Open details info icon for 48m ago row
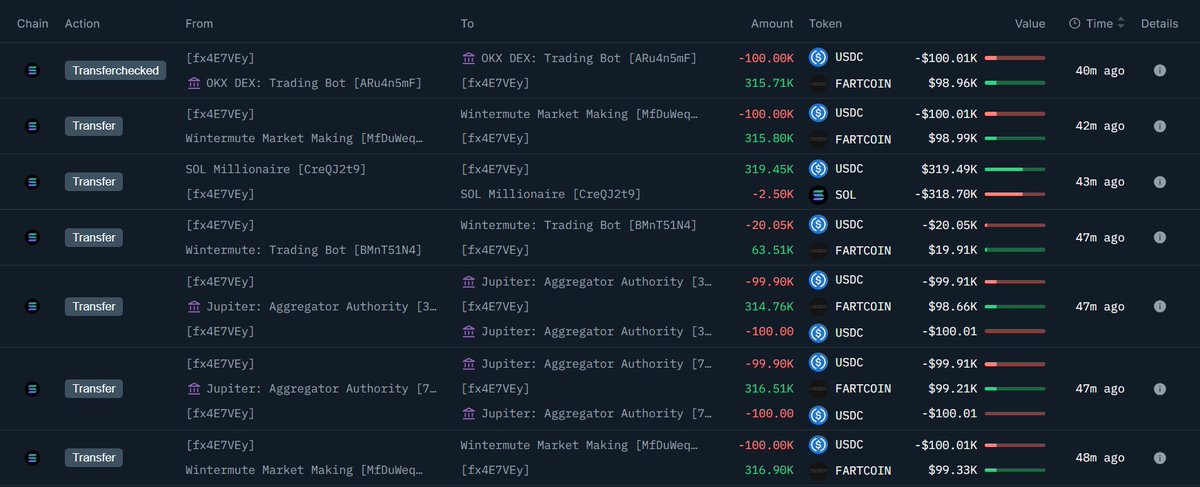The width and height of the screenshot is (1200, 487). [1160, 457]
